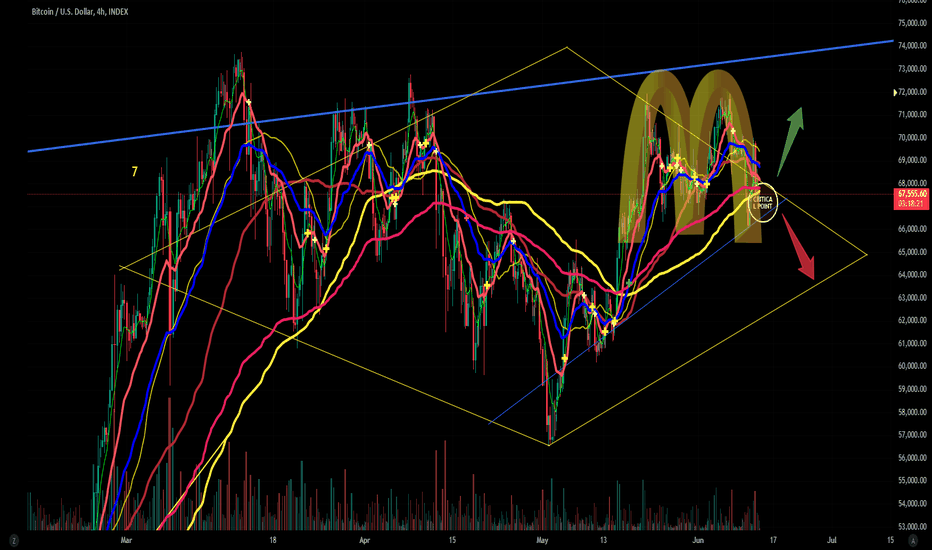Click the 60,000.00 price axis label
932x550 pixels.
[x=912, y=366]
